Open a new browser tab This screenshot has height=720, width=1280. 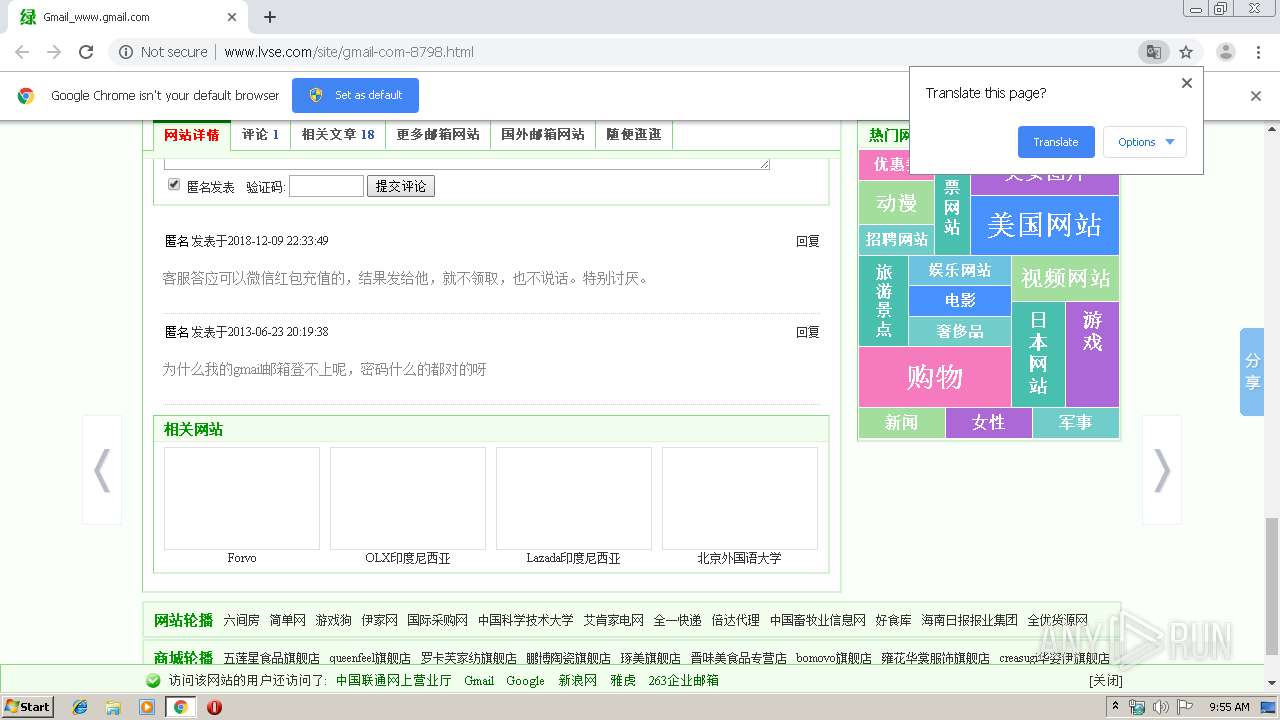270,17
